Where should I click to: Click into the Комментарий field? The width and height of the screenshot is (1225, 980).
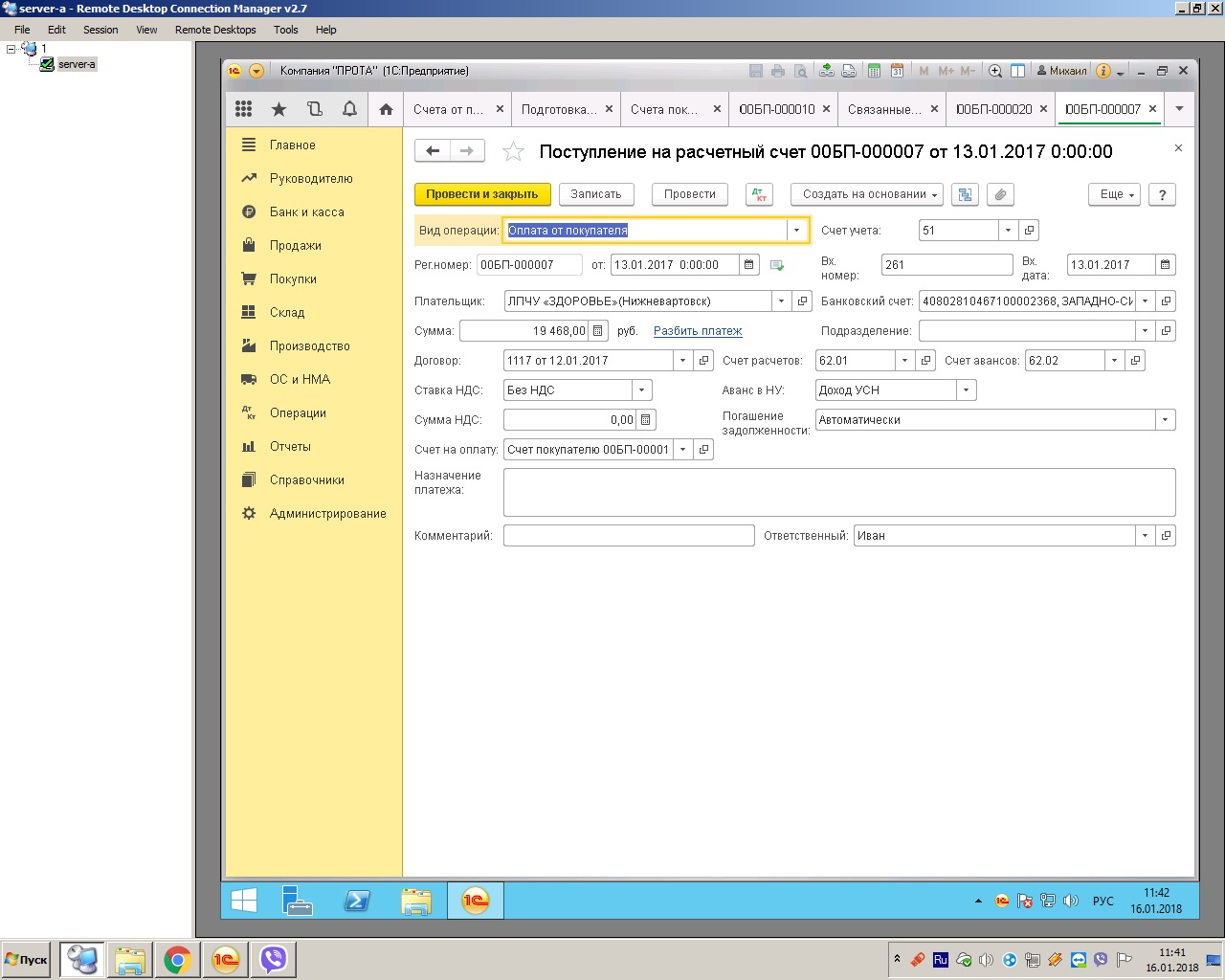click(629, 536)
